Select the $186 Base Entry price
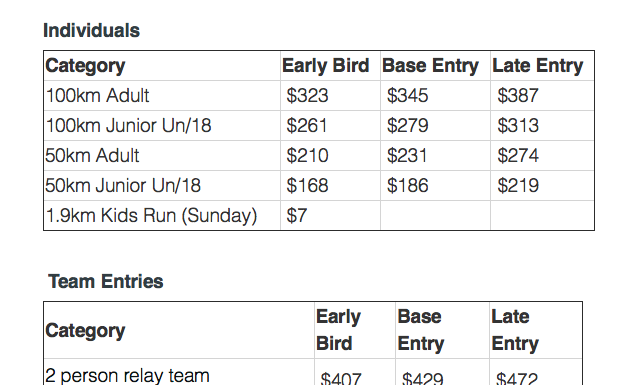The height and width of the screenshot is (385, 618). click(407, 186)
